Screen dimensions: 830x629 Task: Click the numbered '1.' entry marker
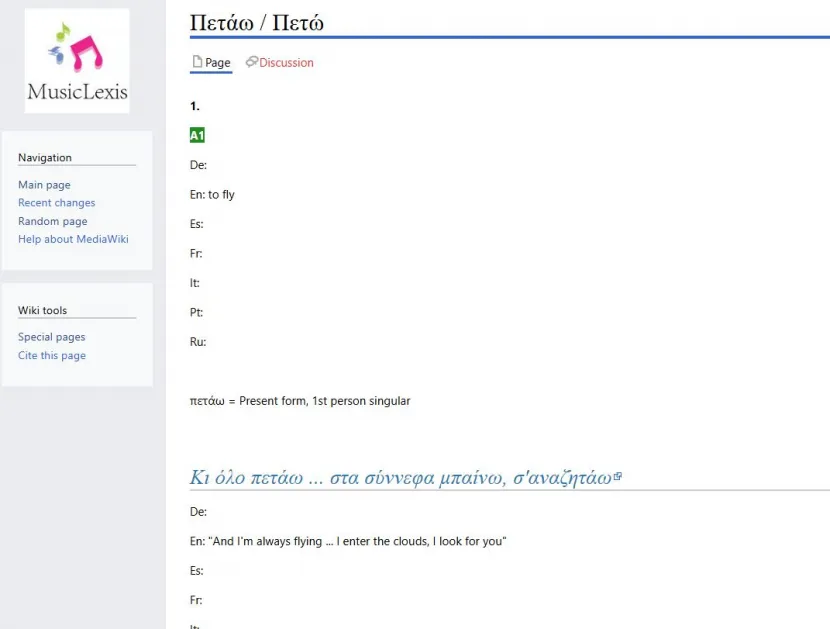195,106
